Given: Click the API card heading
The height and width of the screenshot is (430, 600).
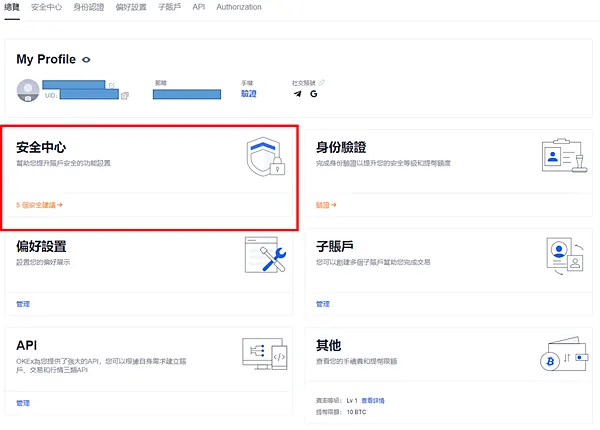Looking at the screenshot, I should 26,345.
